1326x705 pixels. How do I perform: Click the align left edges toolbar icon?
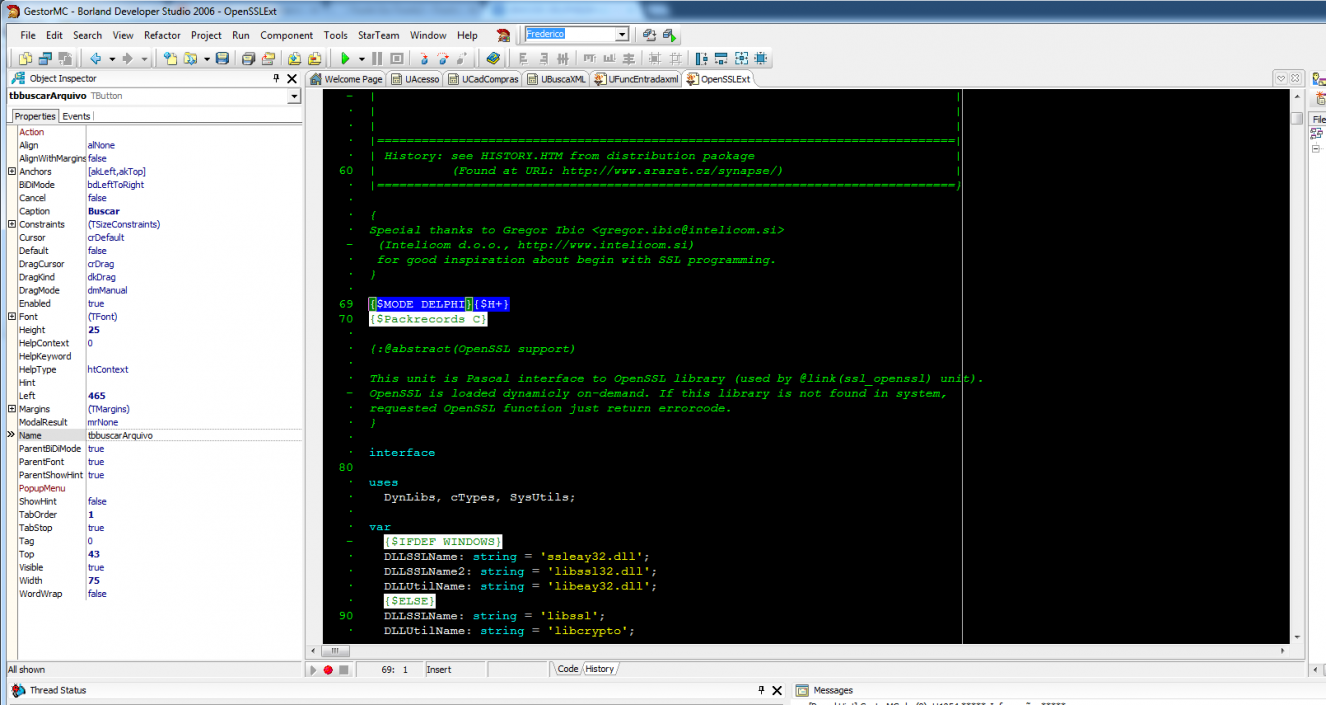[523, 59]
